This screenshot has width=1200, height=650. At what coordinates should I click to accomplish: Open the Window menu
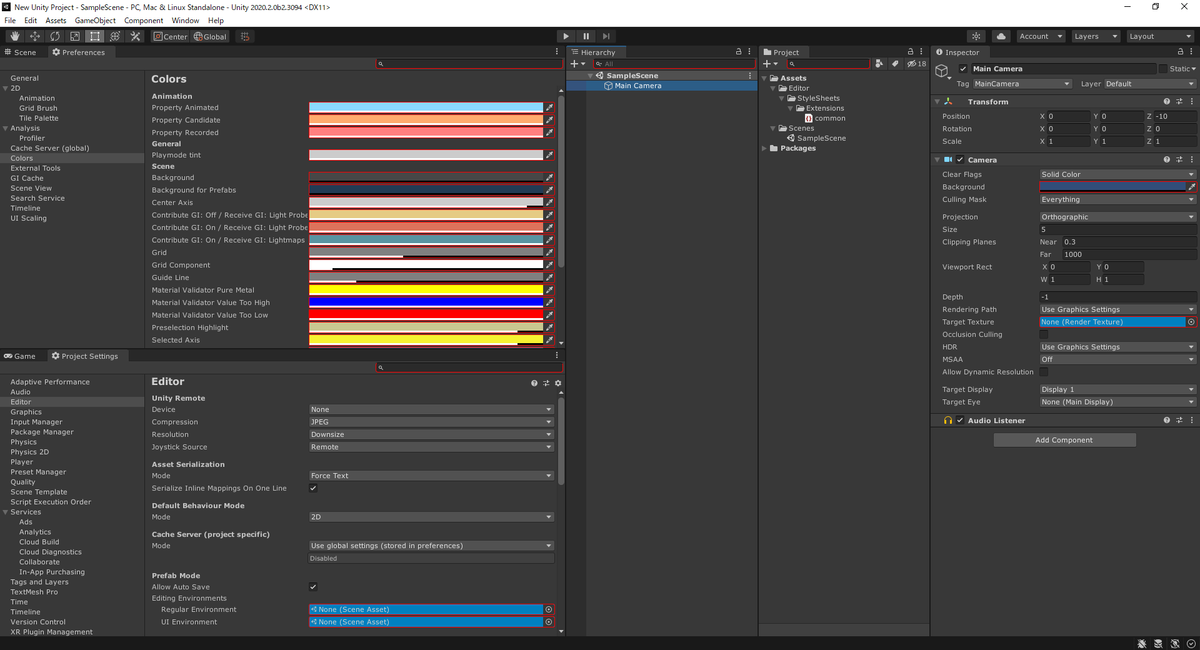pos(185,20)
